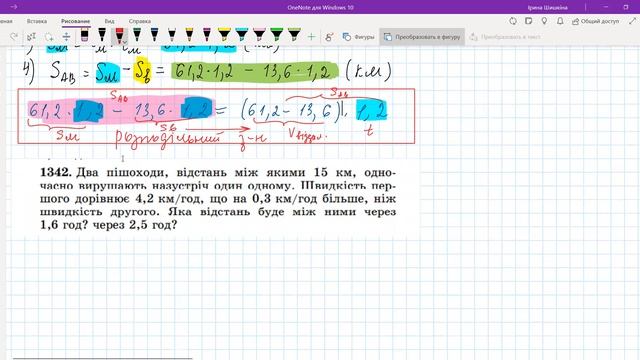
Task: Add a new pen with plus icon
Action: coord(311,37)
